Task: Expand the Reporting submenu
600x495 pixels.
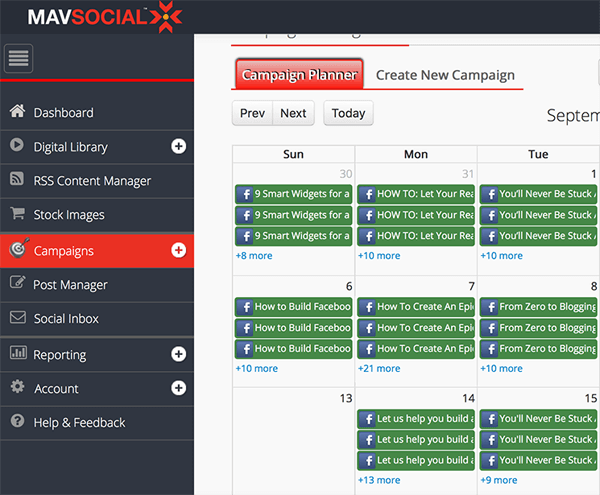Action: click(x=179, y=354)
